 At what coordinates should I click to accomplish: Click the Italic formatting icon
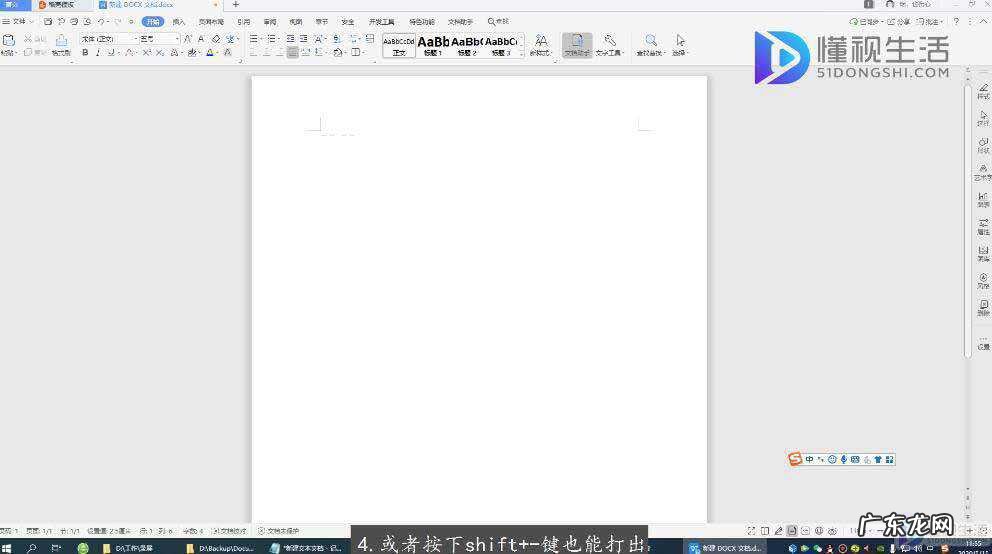[97, 52]
